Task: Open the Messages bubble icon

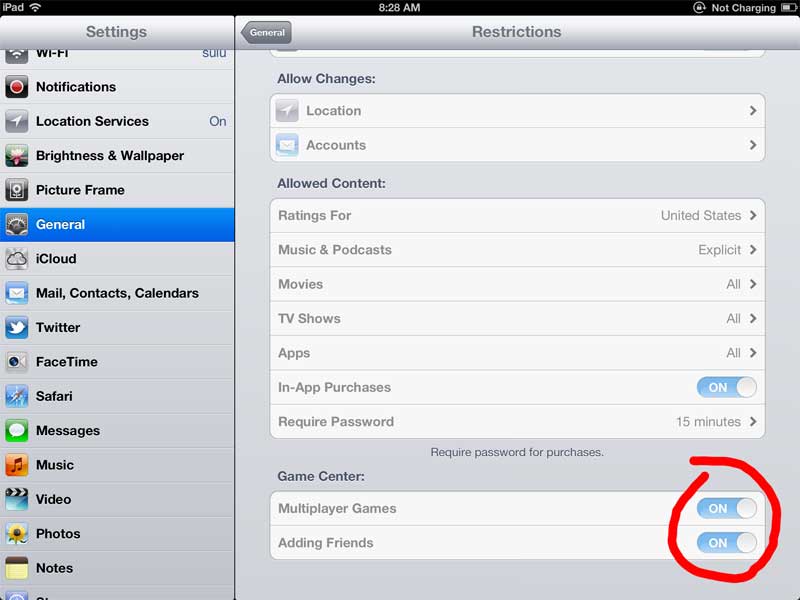Action: pos(16,431)
